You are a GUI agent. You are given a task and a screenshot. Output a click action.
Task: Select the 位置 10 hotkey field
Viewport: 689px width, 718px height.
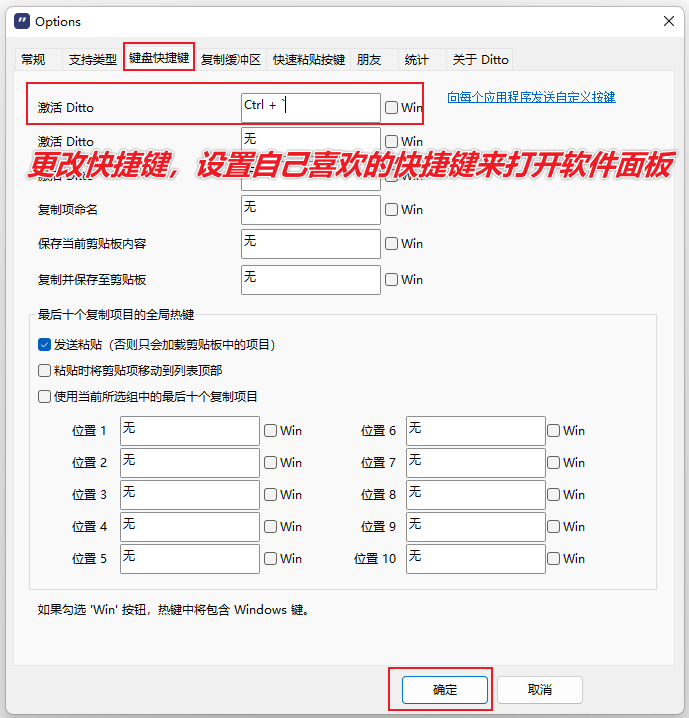(x=476, y=559)
